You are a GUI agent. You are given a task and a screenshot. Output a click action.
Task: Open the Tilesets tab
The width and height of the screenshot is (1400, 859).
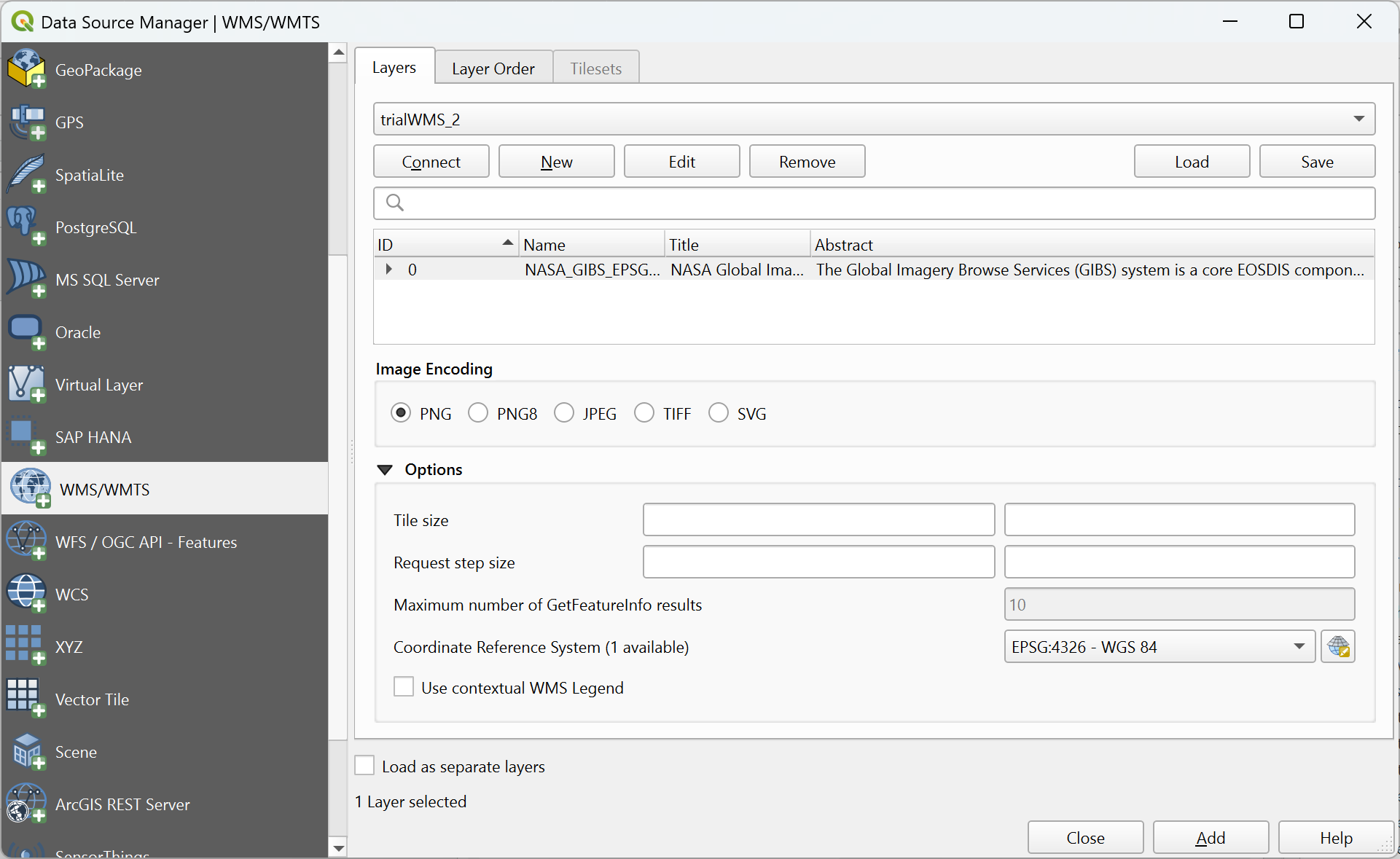[596, 68]
